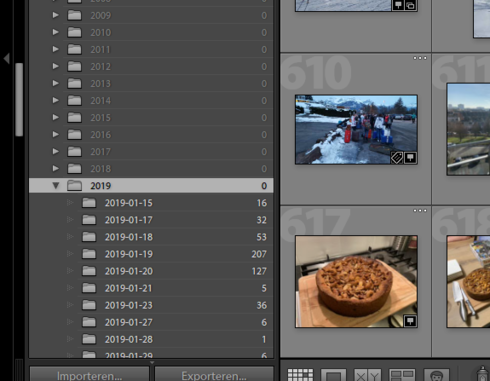Open Survey view mode
Screen dimensions: 490x381
[402, 375]
